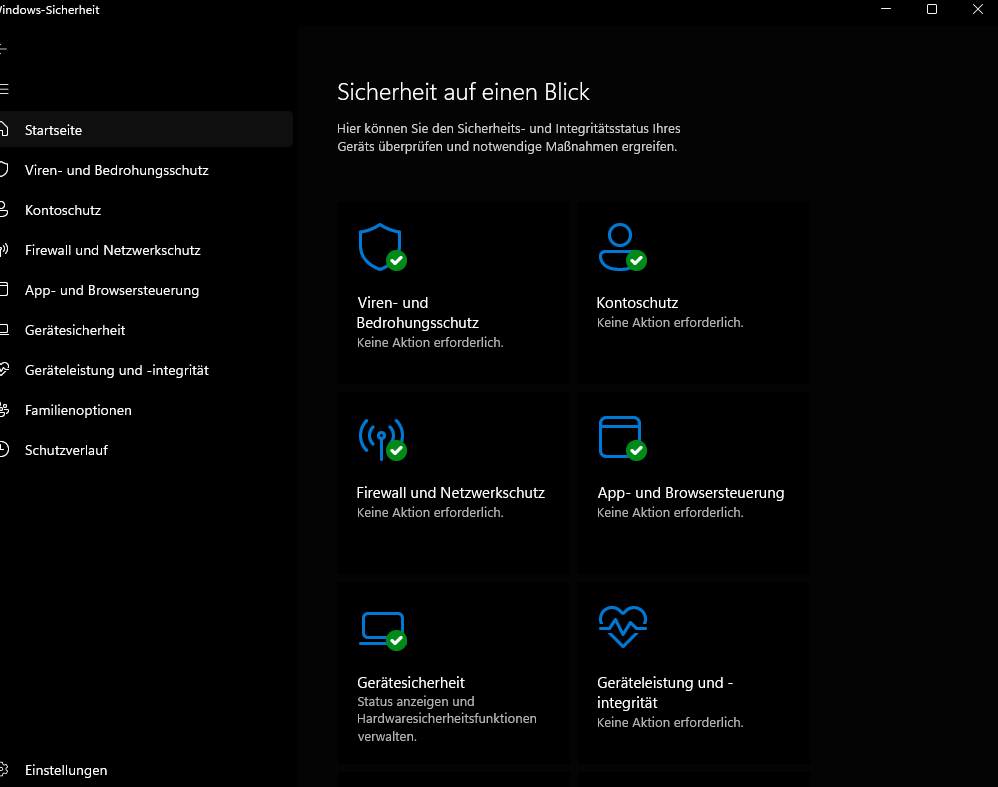998x787 pixels.
Task: Click 'Keine Aktion erforderlich.' under Geräteleistung card
Action: 670,723
